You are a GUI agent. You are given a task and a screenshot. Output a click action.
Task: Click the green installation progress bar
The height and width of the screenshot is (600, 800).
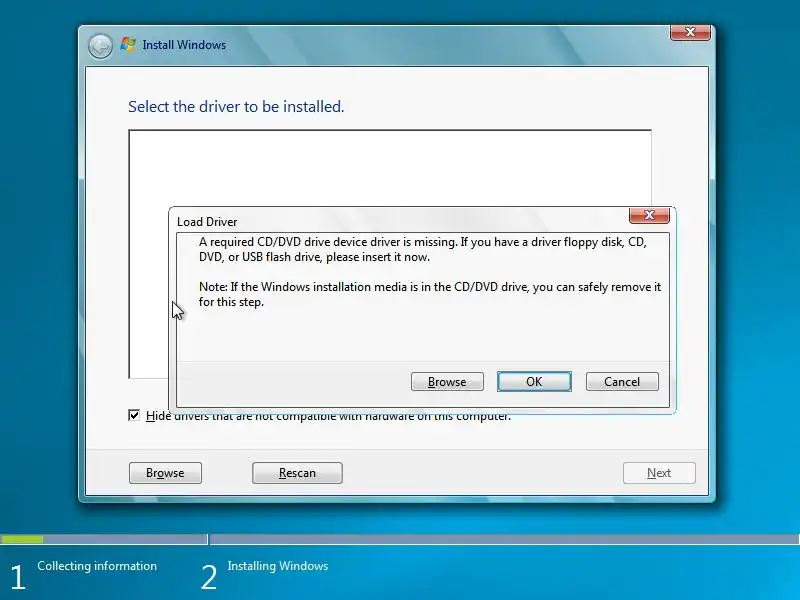[22, 539]
